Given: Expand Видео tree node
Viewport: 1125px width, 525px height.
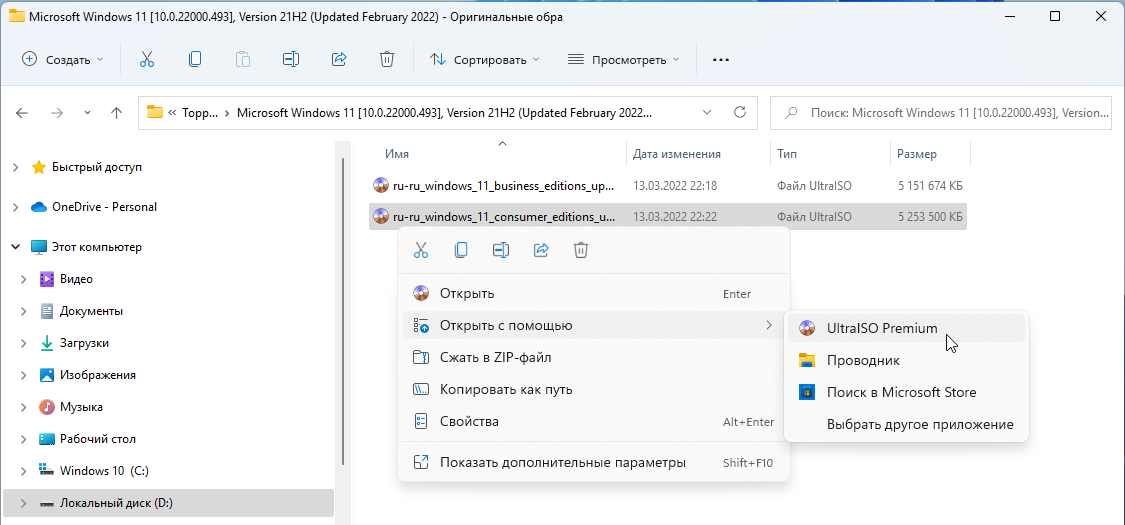Looking at the screenshot, I should (x=24, y=279).
